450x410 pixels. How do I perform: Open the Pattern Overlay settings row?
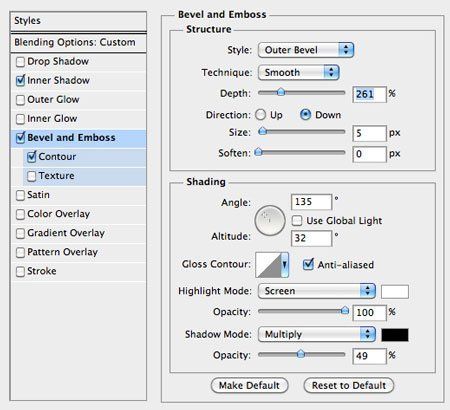pos(79,252)
